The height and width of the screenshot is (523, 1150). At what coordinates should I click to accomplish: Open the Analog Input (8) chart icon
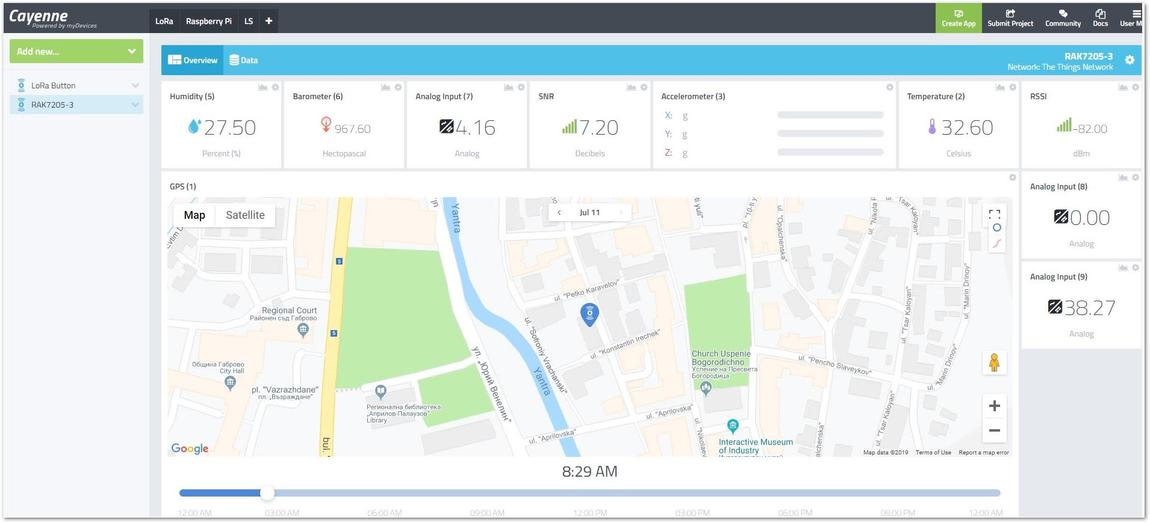click(1123, 178)
